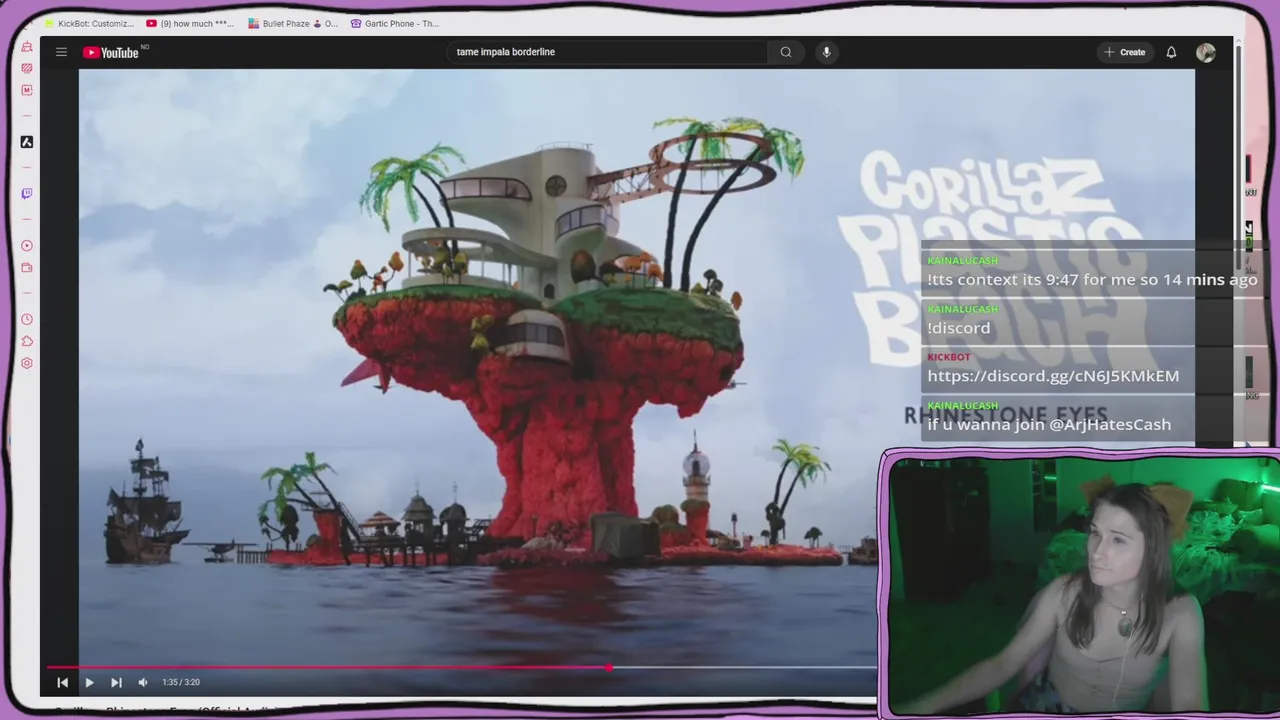Start voice search with the microphone icon
This screenshot has height=720, width=1280.
(x=826, y=52)
